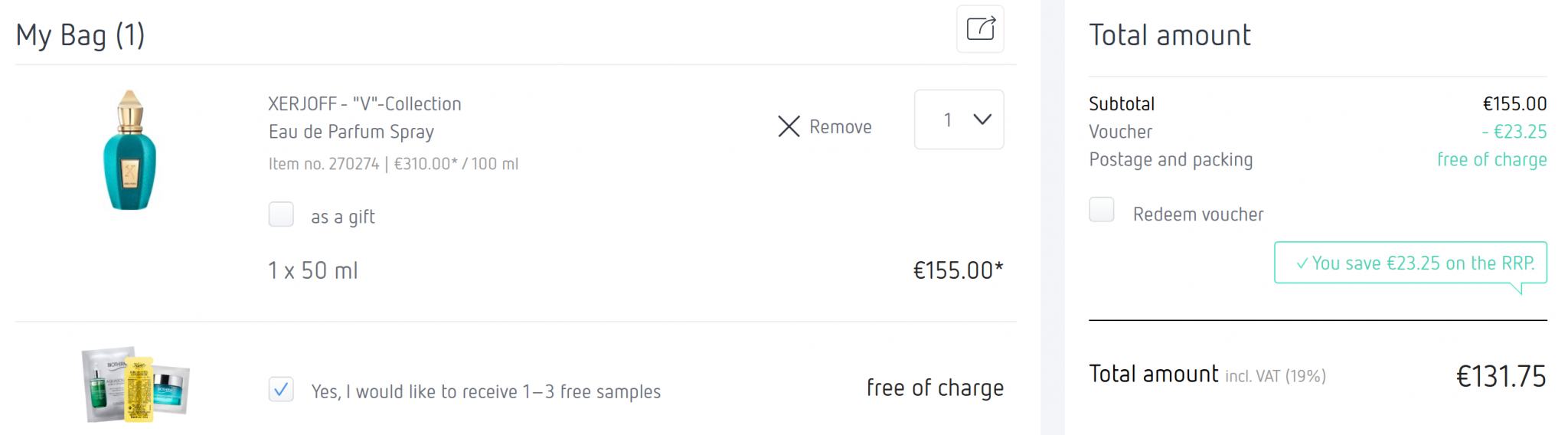Click the Eau de Parfum Spray name
Viewport: 1568px width, 435px height.
click(351, 132)
